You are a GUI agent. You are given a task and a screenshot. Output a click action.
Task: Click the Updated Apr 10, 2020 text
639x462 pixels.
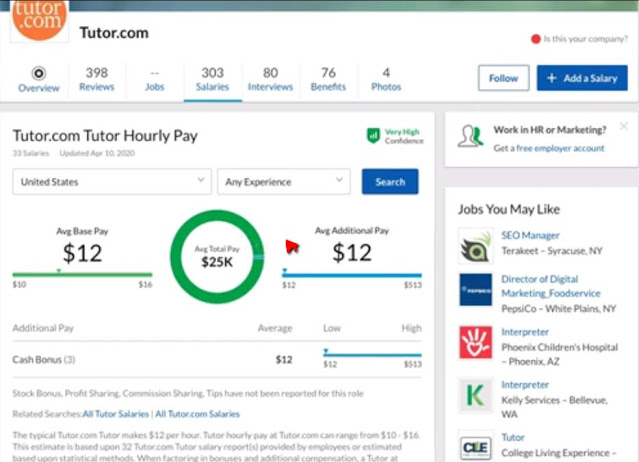(97, 153)
